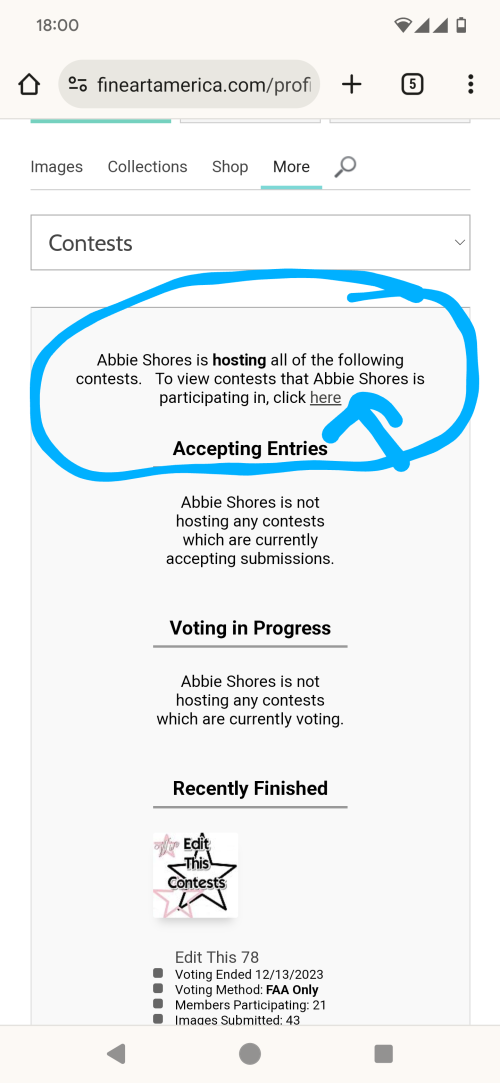
Task: Tap the Android recent apps square button
Action: (x=383, y=1053)
